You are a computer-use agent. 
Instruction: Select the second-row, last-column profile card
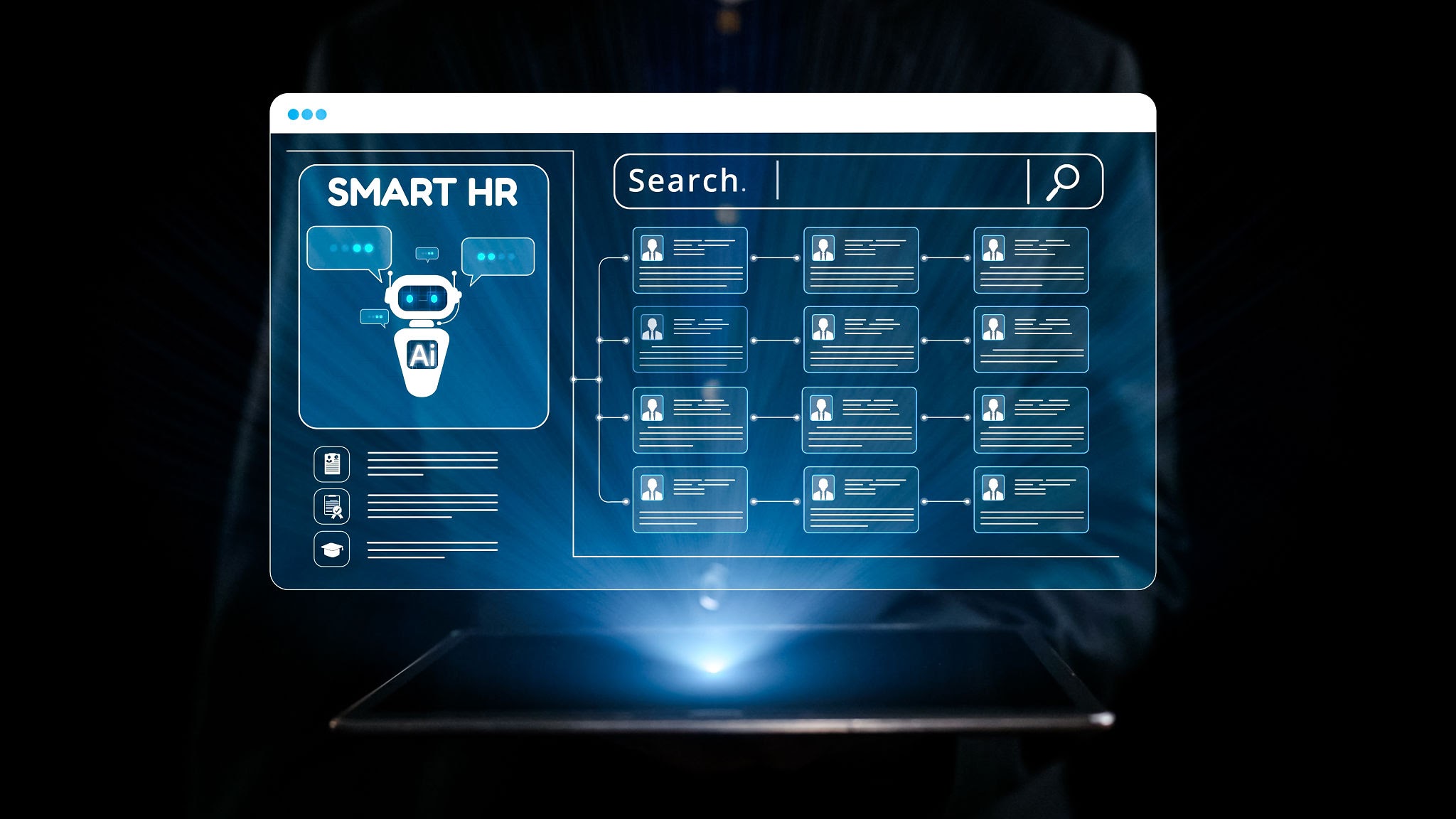1031,340
